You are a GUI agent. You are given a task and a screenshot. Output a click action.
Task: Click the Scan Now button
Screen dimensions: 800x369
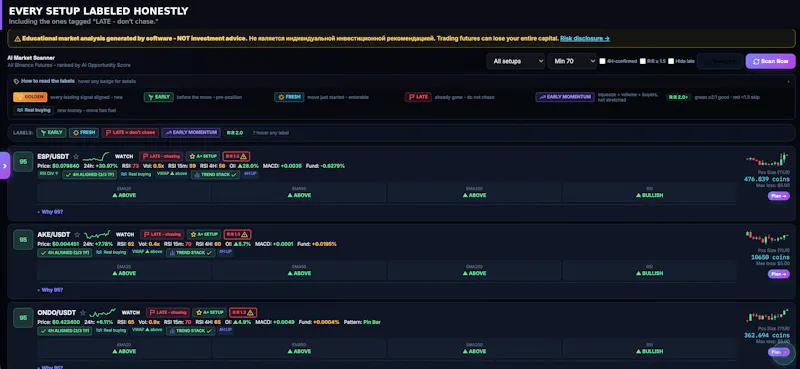pos(770,61)
